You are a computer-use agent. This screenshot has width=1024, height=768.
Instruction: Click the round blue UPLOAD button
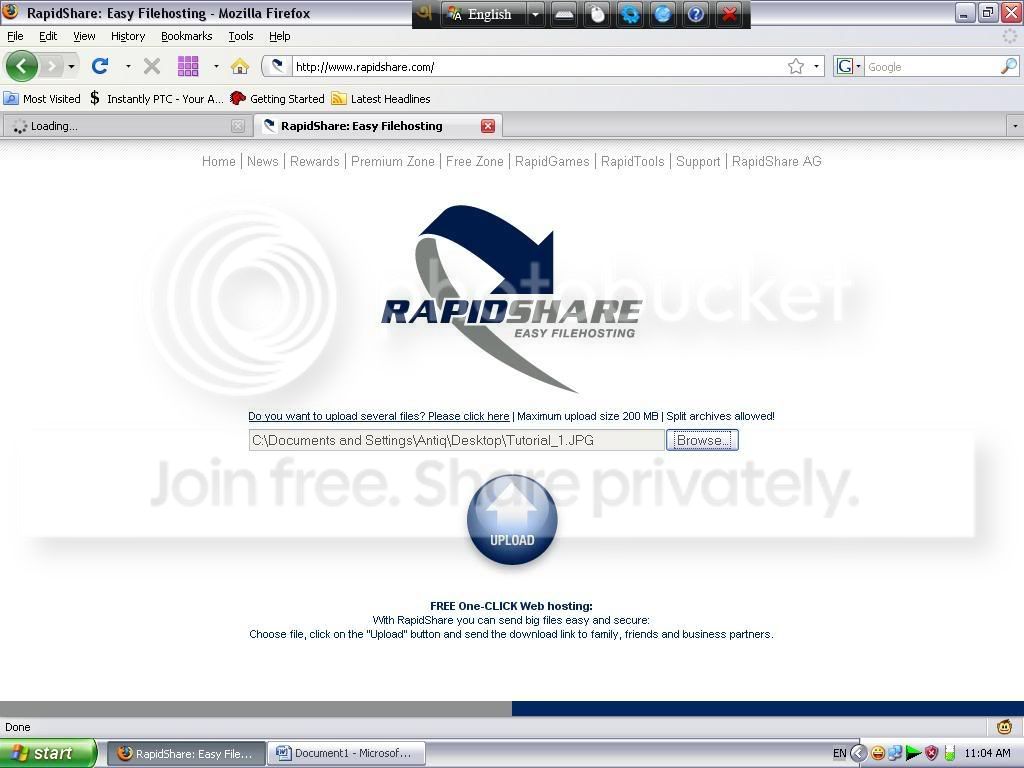pos(512,520)
